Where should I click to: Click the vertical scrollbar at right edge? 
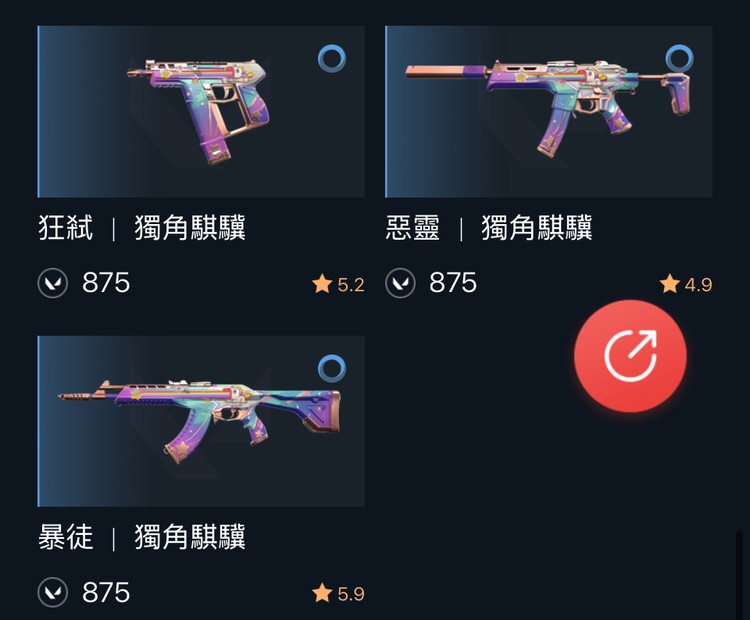pyautogui.click(x=739, y=574)
